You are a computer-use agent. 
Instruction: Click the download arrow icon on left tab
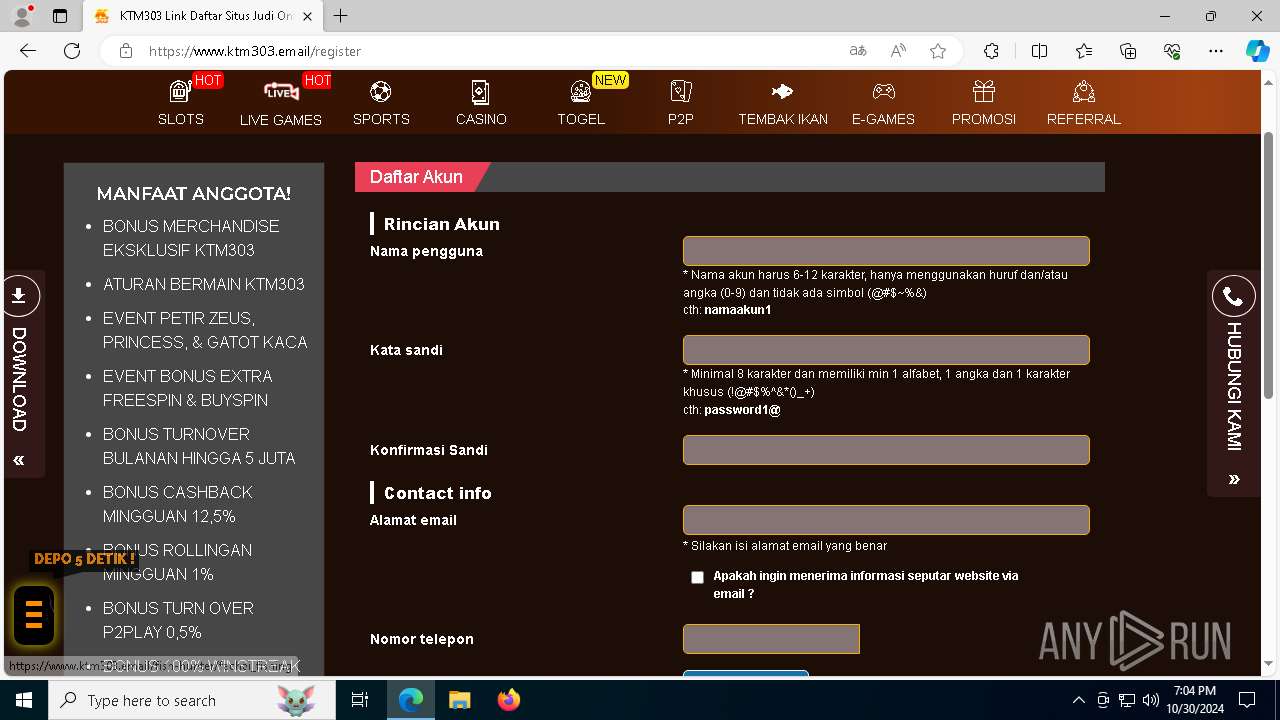tap(19, 296)
